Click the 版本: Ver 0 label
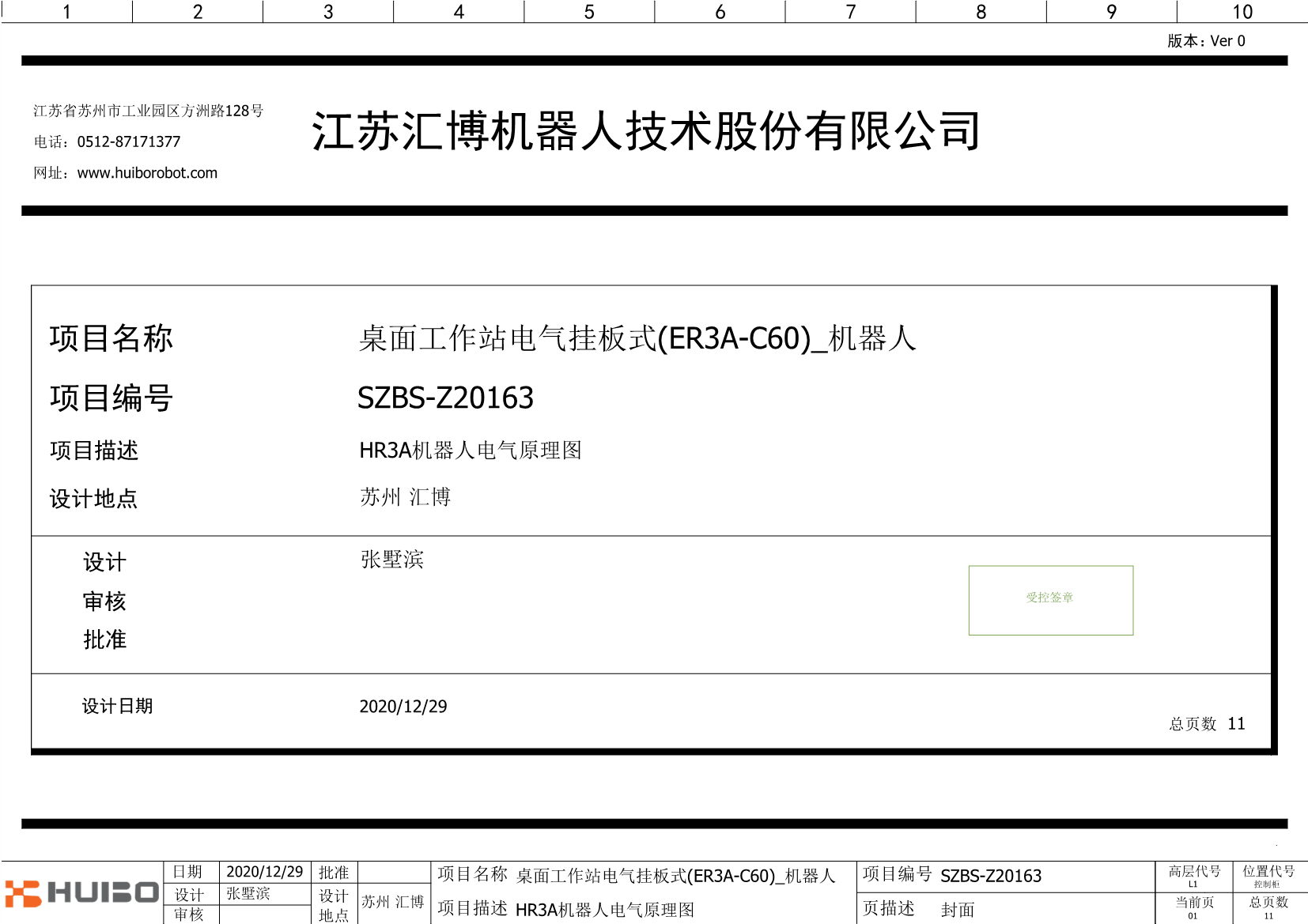This screenshot has height=924, width=1308. click(x=1206, y=41)
